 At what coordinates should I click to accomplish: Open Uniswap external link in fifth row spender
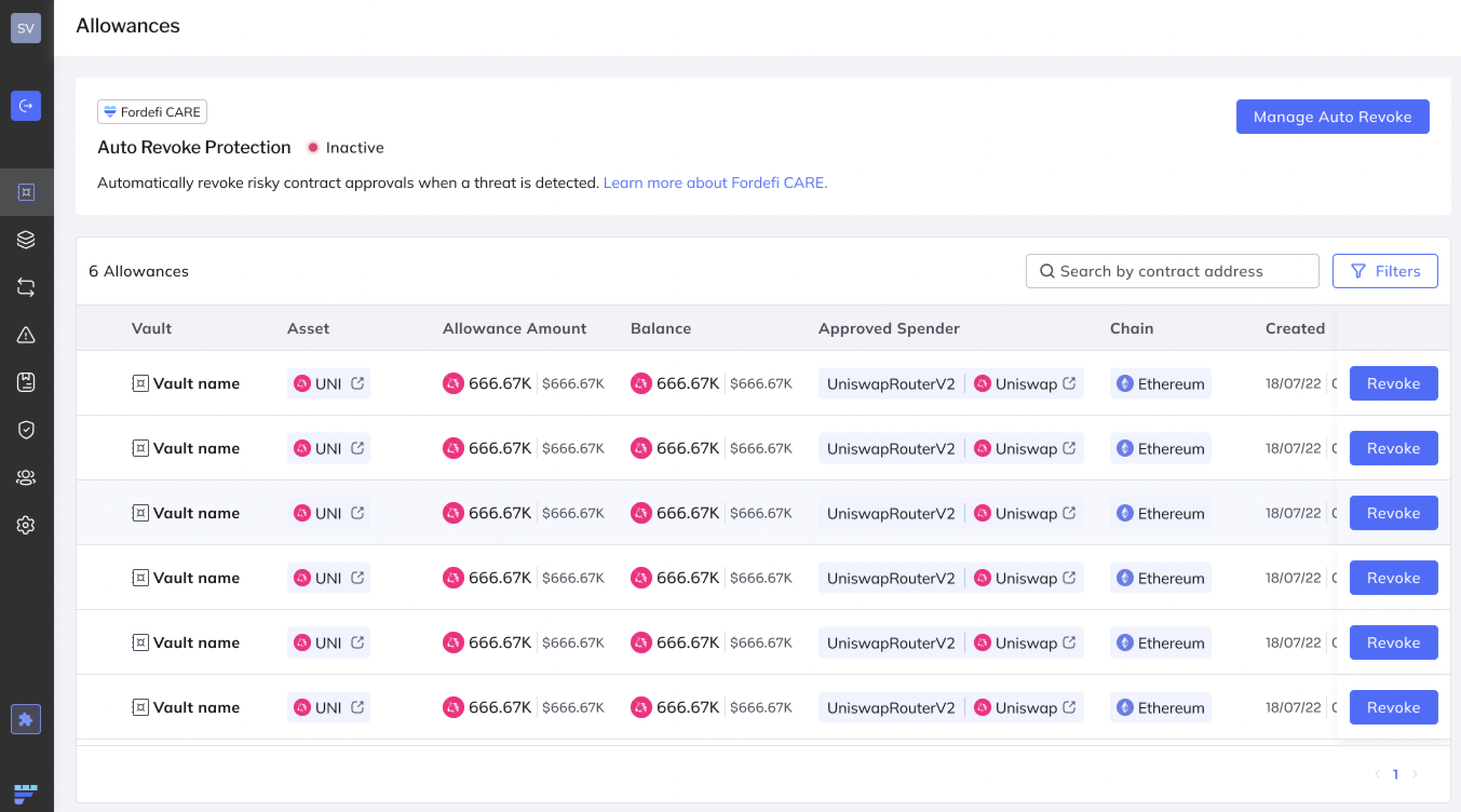[x=1069, y=642]
